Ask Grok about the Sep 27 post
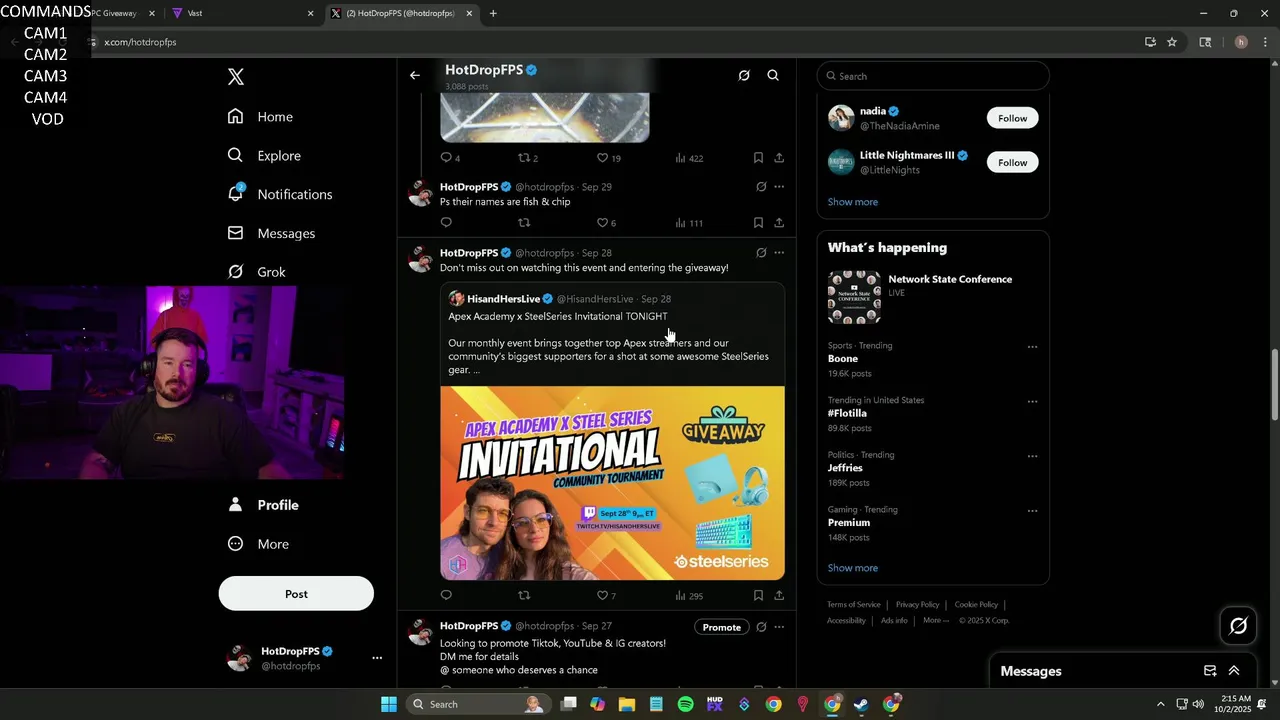This screenshot has height=720, width=1280. 761,627
